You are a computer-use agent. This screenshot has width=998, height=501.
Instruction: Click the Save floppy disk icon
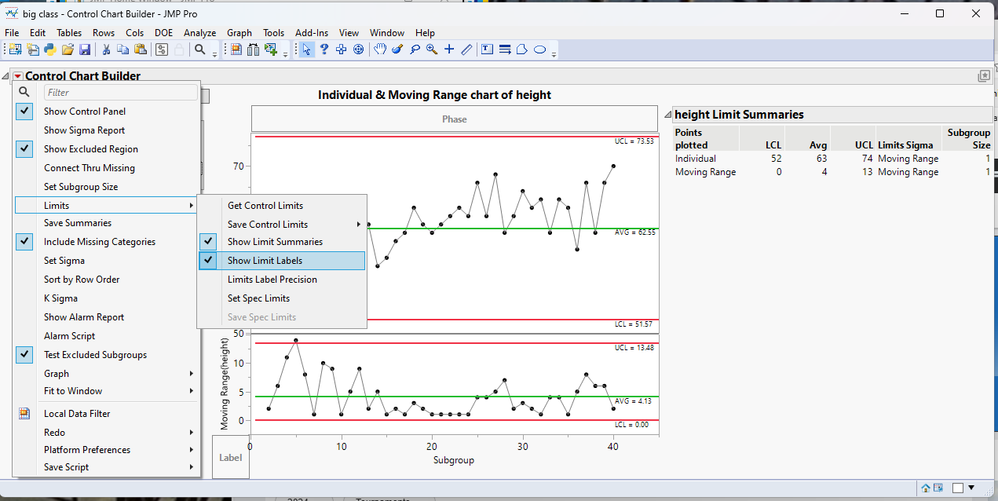[x=85, y=50]
